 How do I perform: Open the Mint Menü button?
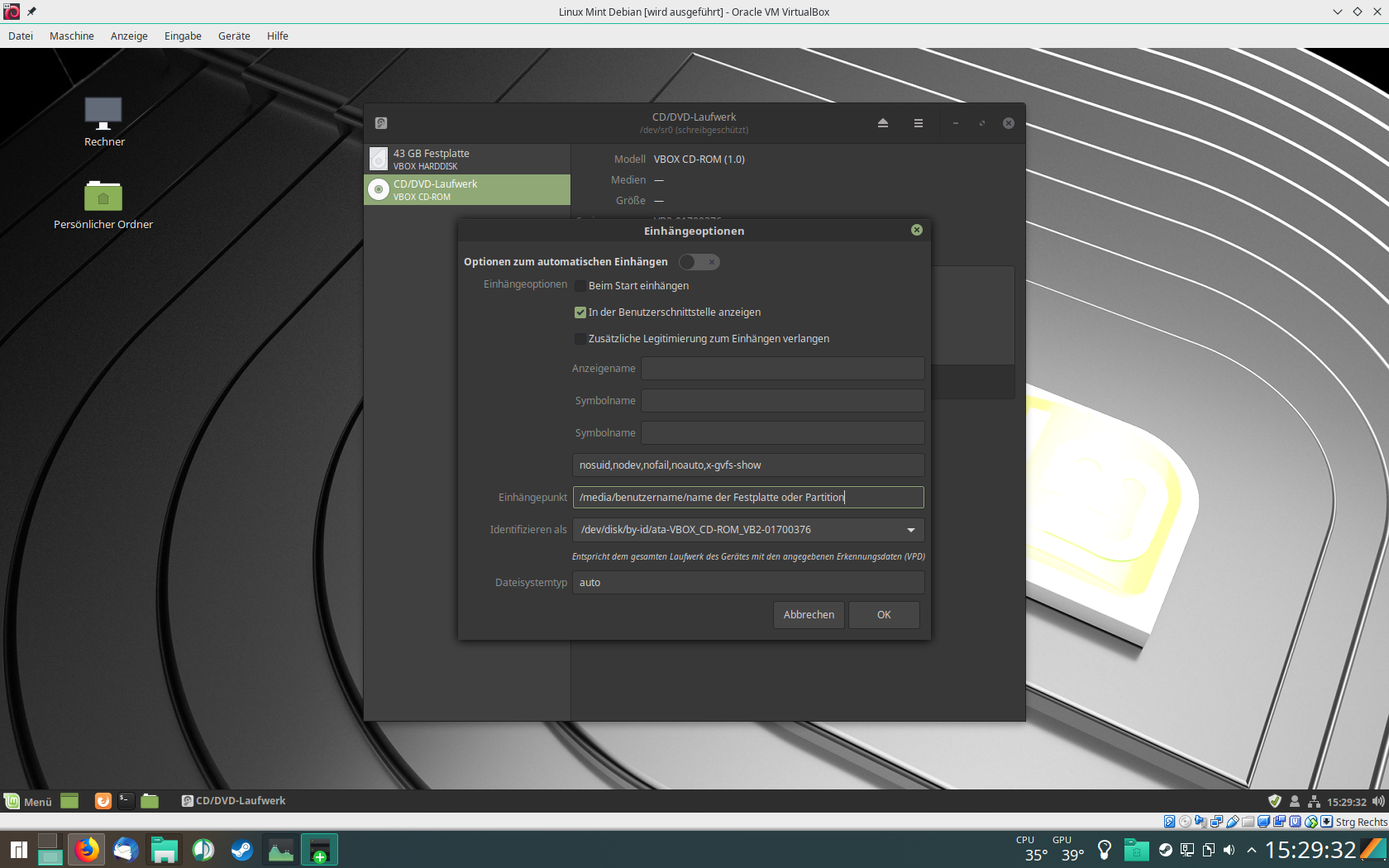28,801
